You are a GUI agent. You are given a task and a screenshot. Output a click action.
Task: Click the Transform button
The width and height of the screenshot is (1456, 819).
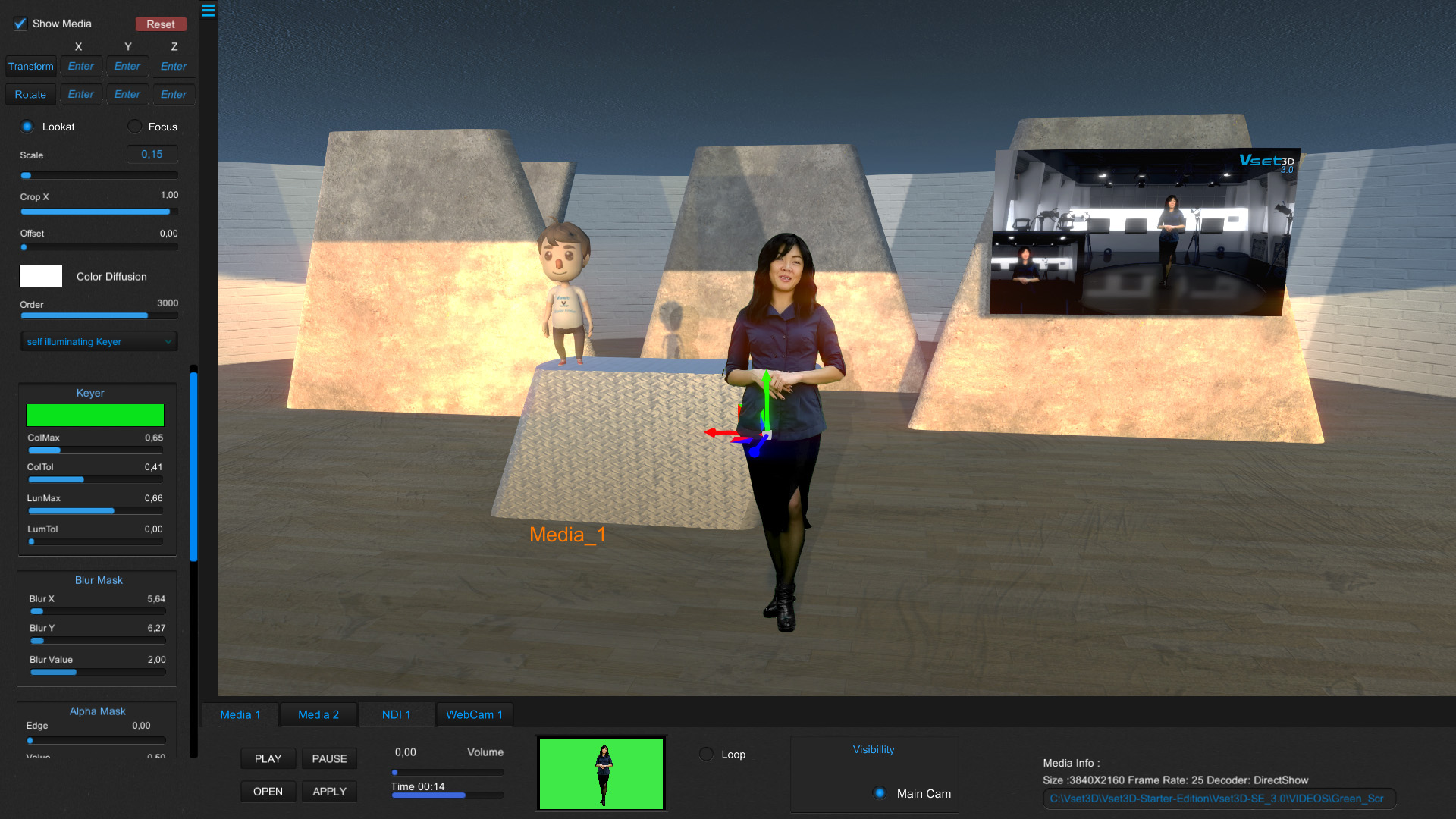click(x=31, y=67)
